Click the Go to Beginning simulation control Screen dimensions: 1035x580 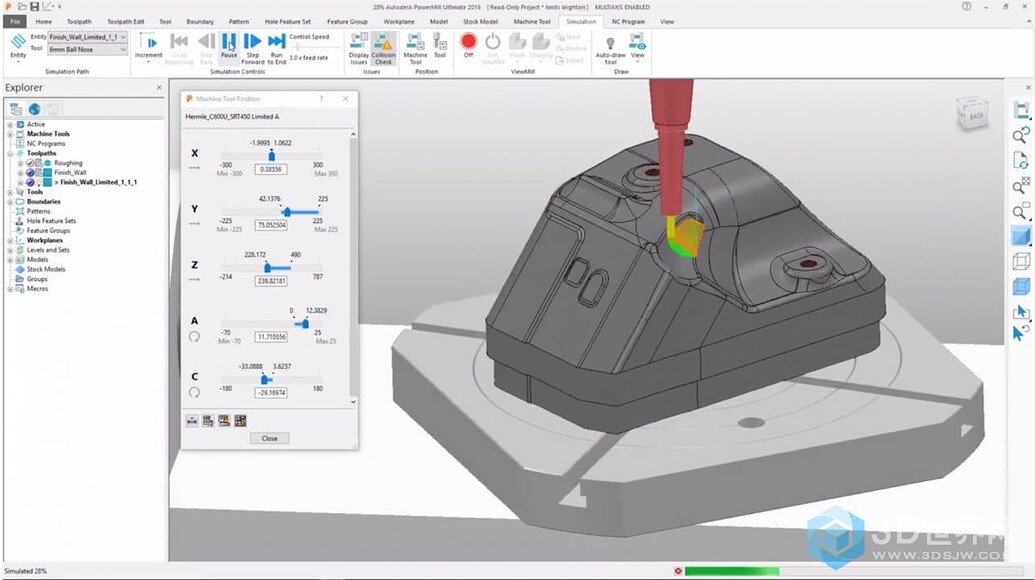pyautogui.click(x=177, y=42)
